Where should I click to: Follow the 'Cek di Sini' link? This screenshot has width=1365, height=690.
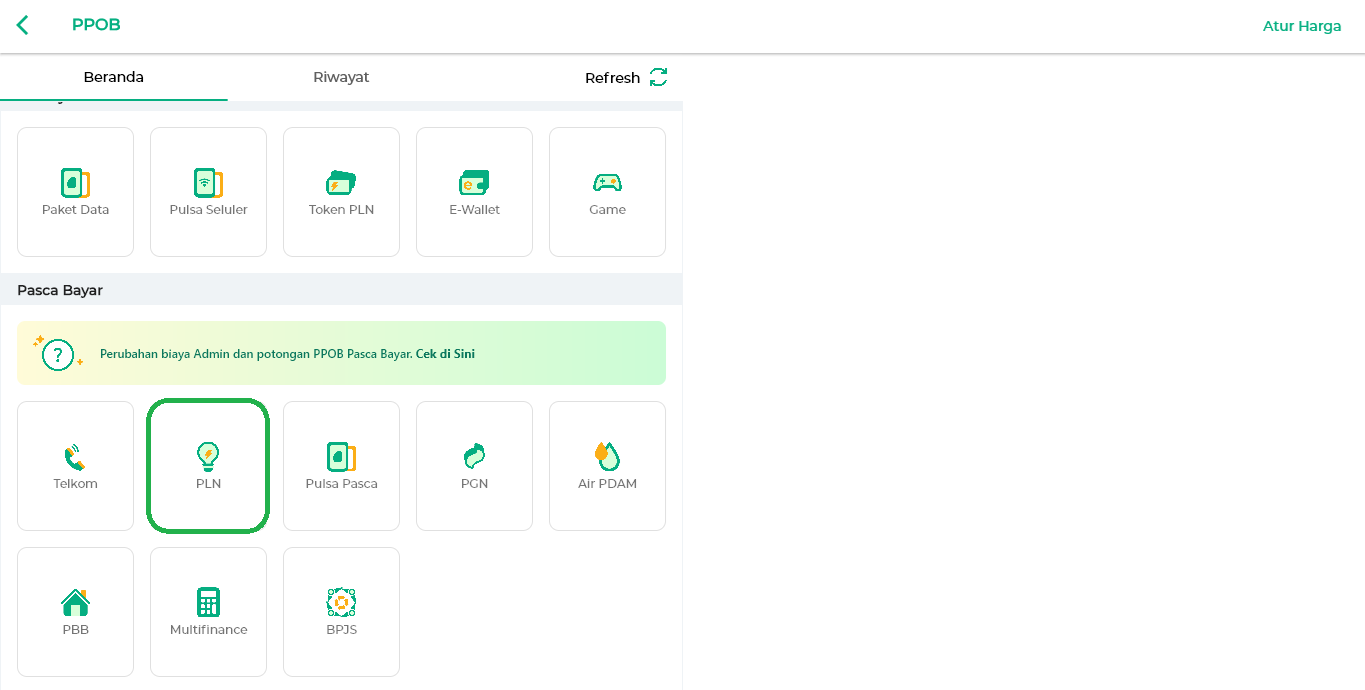pyautogui.click(x=445, y=354)
